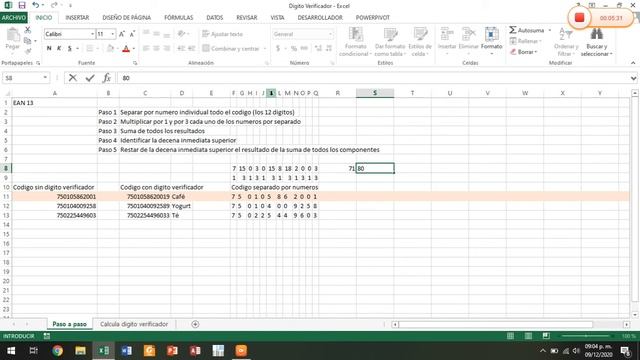Switch to DISEÑO DE PÁGINA tab
The image size is (640, 360).
point(127,18)
